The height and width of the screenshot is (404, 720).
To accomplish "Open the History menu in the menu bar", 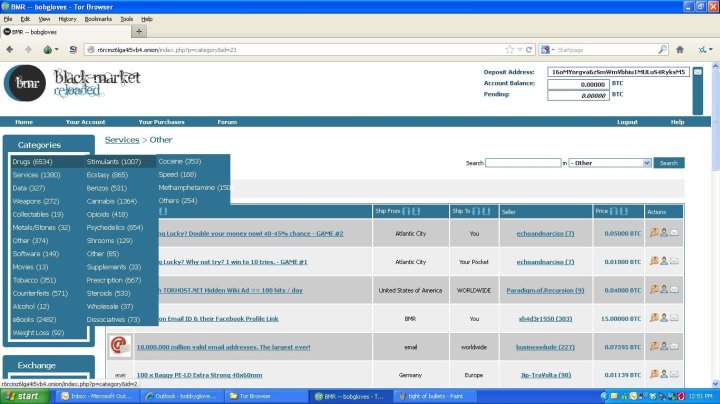I will tap(67, 19).
